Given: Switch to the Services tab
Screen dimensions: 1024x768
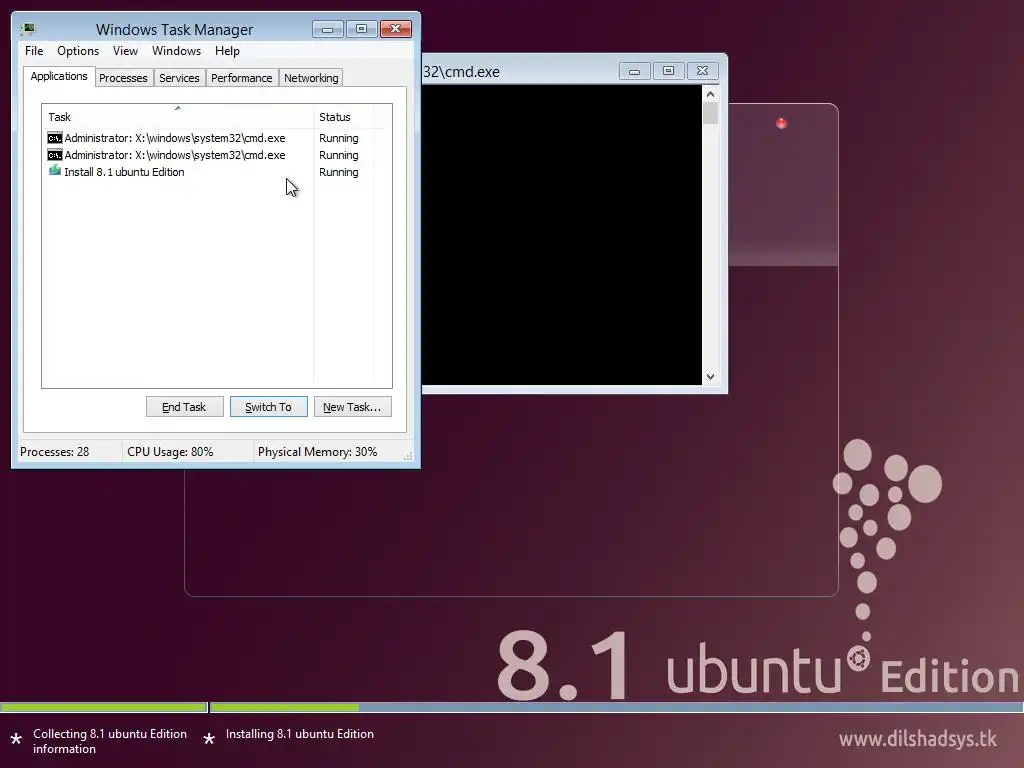Looking at the screenshot, I should pos(179,78).
